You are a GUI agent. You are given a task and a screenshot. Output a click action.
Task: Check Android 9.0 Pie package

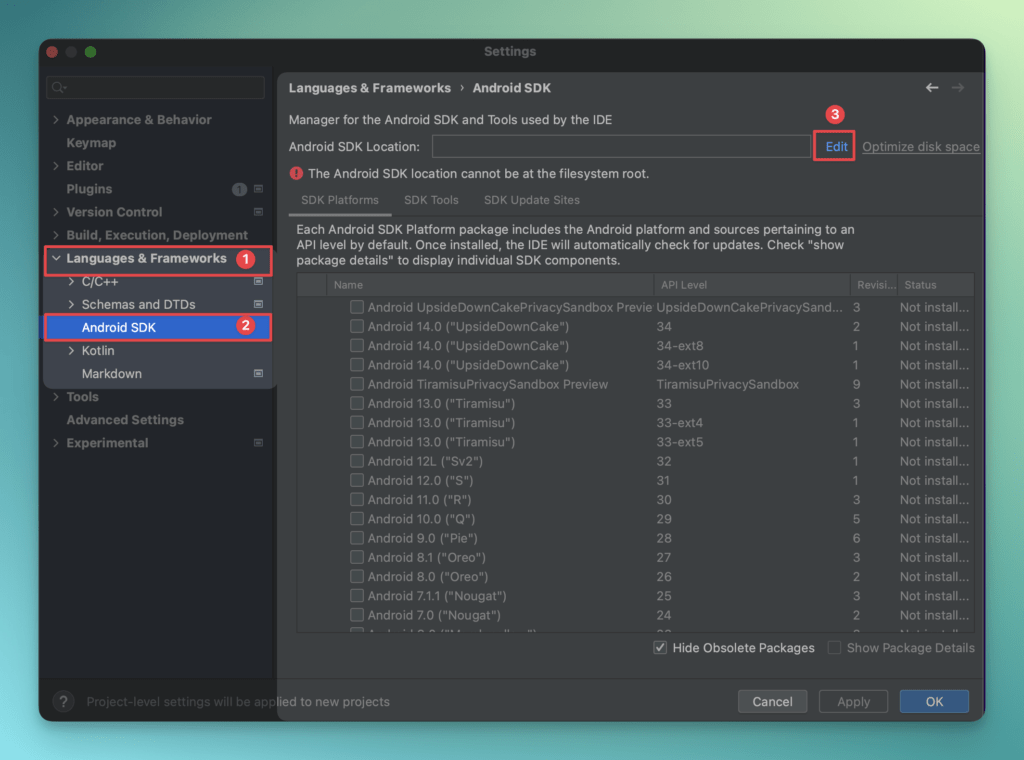[x=357, y=538]
